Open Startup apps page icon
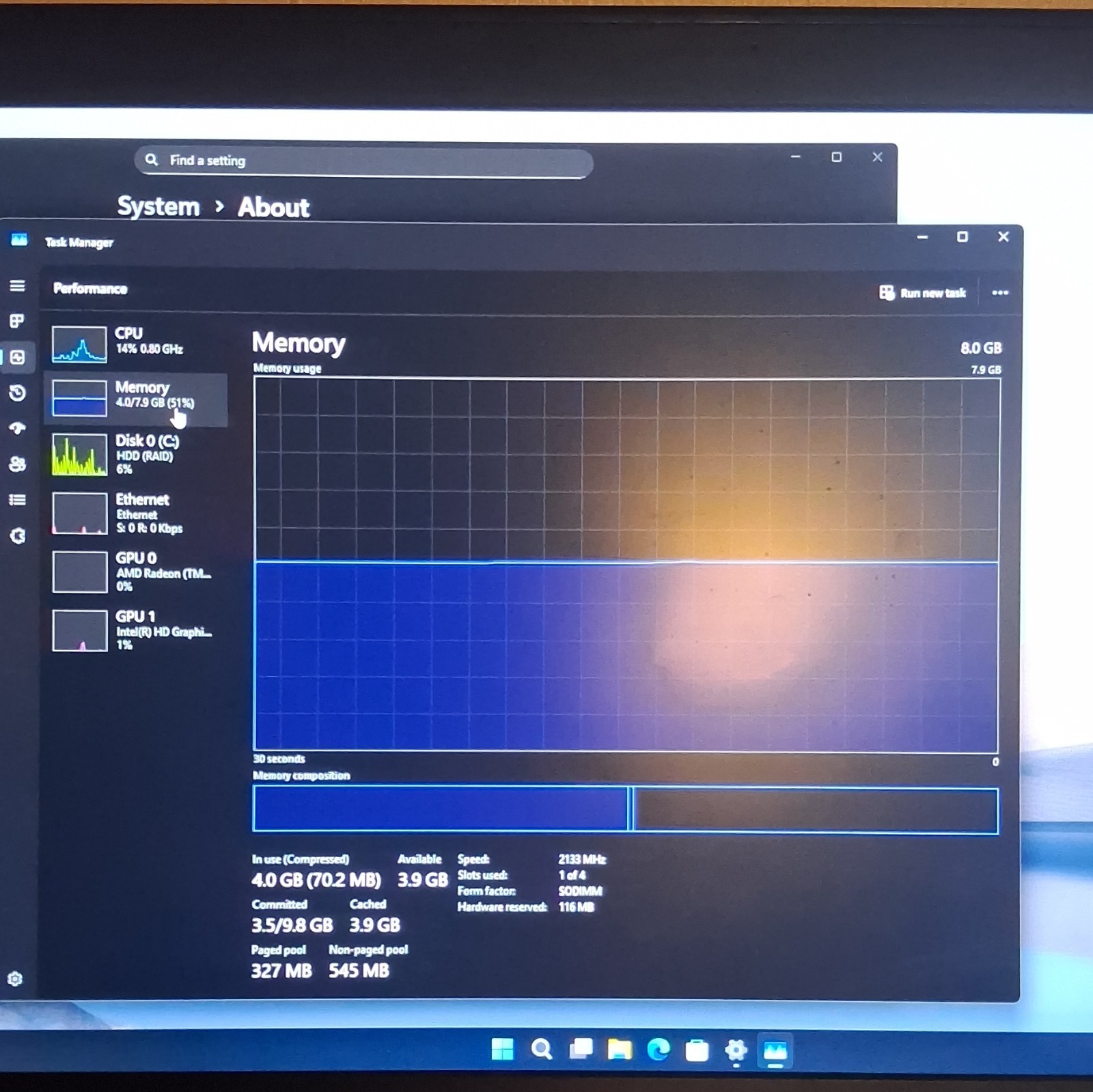This screenshot has width=1093, height=1092. click(17, 428)
